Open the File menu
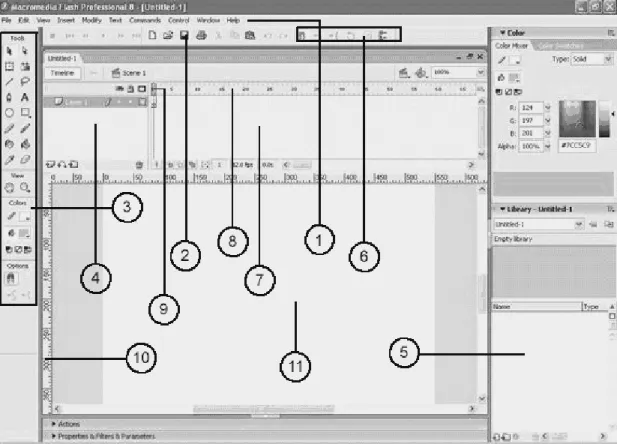Screen dimensions: 617x444 coord(6,20)
